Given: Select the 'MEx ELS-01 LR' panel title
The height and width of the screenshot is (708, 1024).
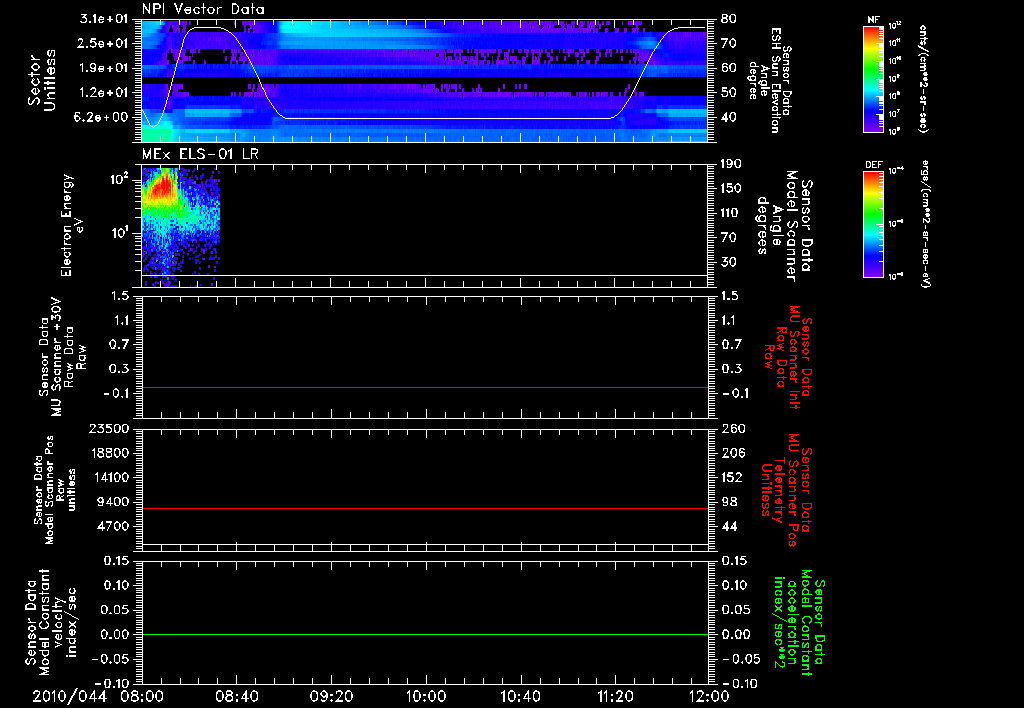Looking at the screenshot, I should tap(200, 153).
